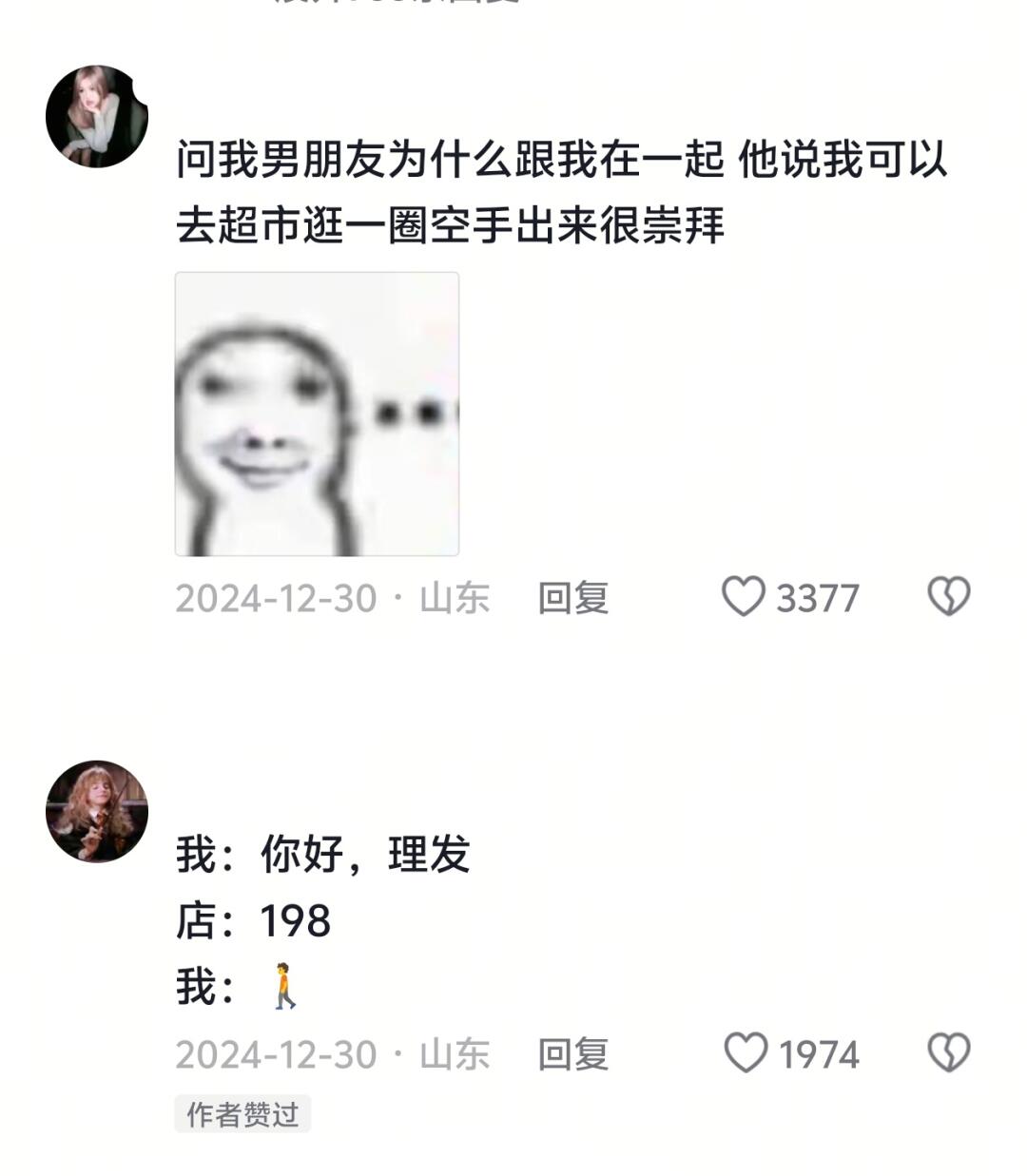The image size is (1027, 1176).
Task: Tap the line 我：你好，理发
Action: click(323, 854)
